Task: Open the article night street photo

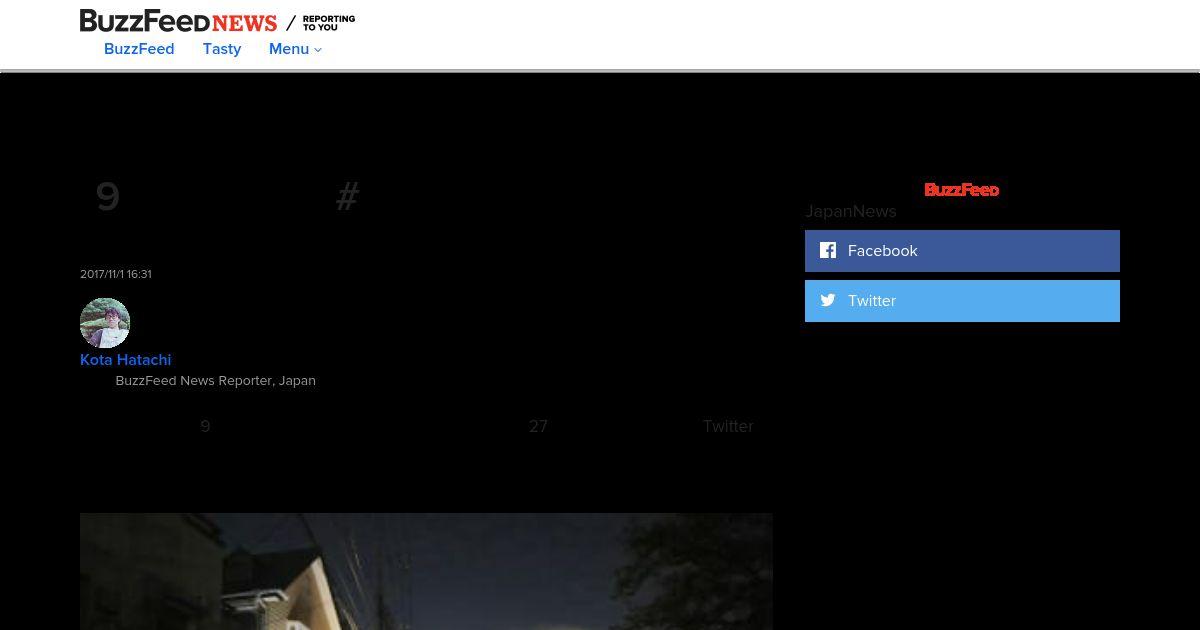Action: tap(426, 572)
